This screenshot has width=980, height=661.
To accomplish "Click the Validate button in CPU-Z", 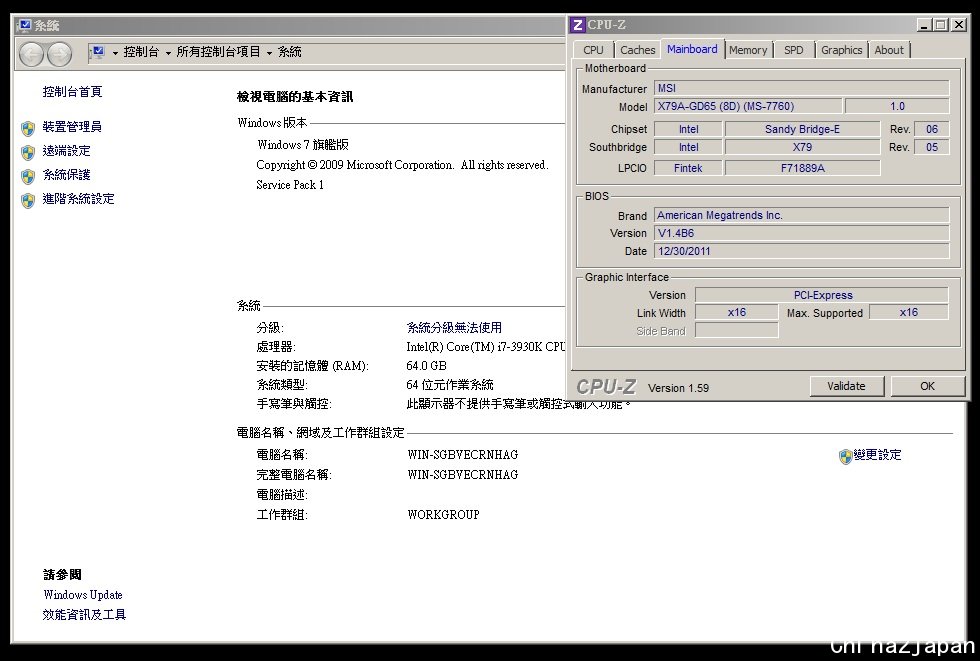I will coord(846,386).
